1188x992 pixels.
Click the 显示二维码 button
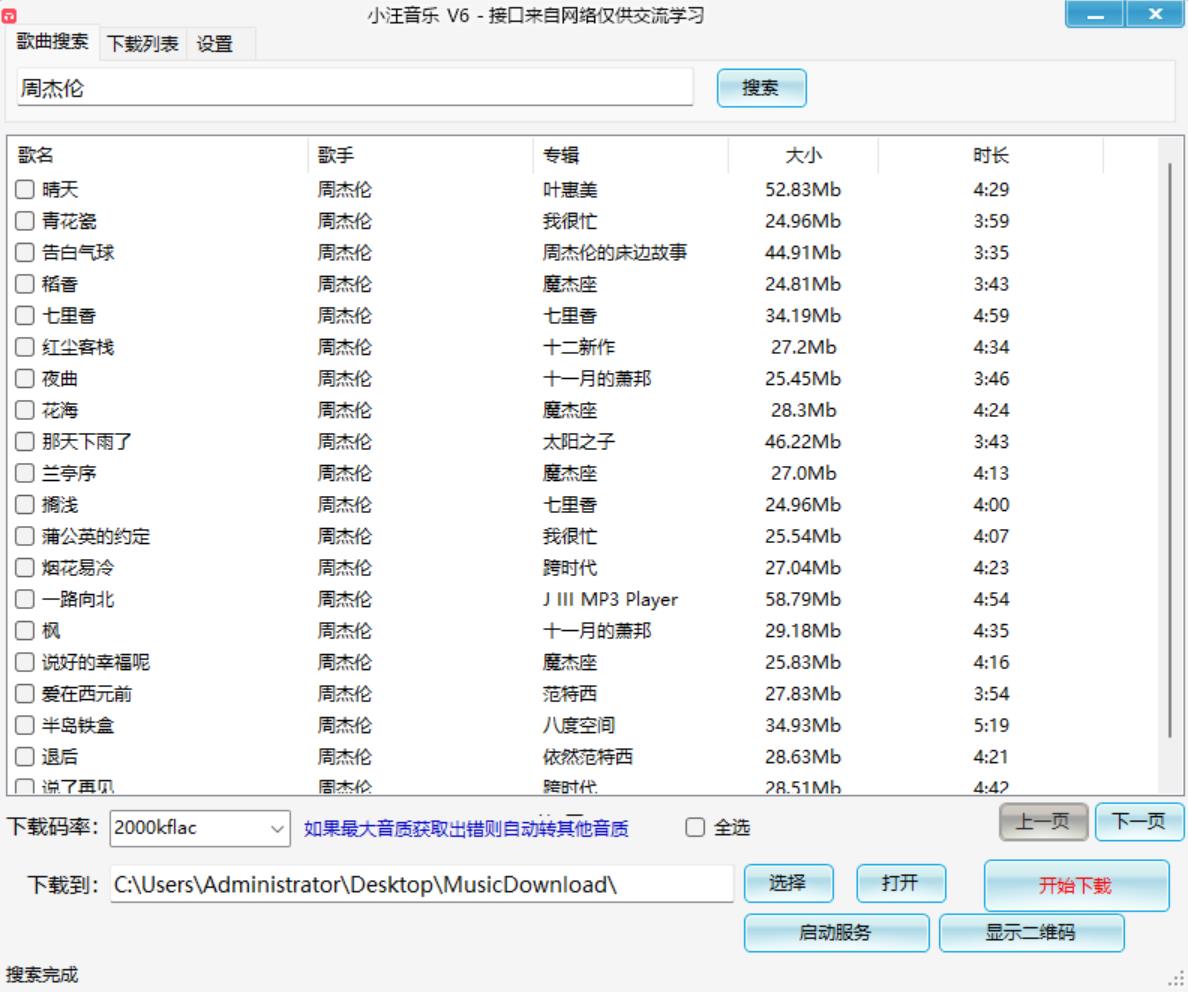[1030, 932]
